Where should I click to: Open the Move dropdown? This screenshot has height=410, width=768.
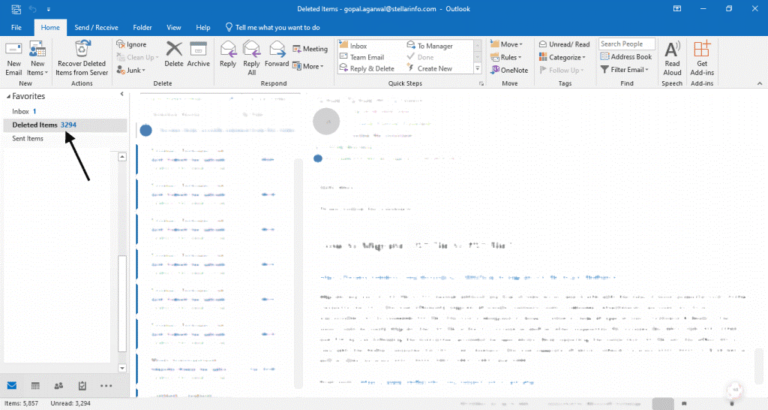click(x=506, y=44)
